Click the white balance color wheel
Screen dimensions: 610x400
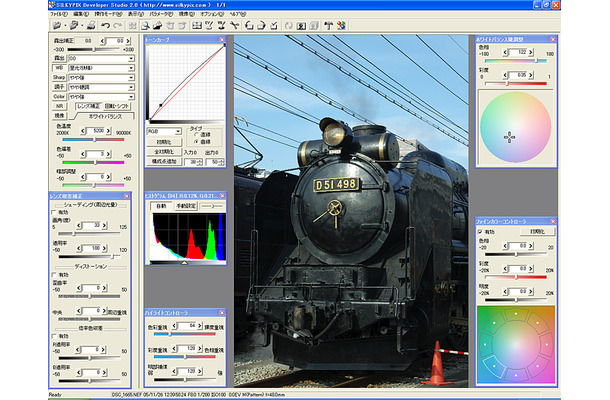click(515, 127)
